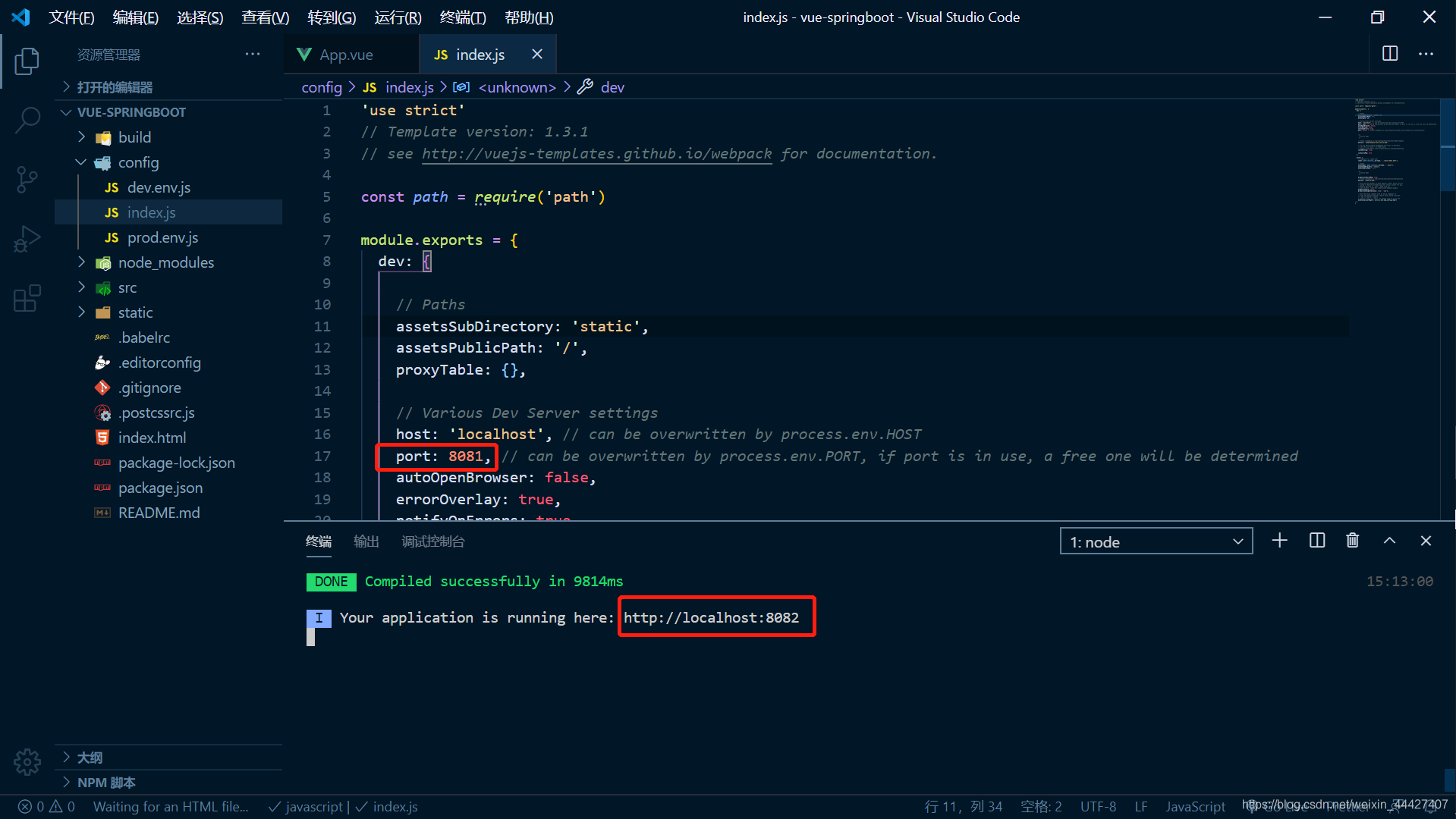Click the vuejs-templates webpack documentation link
The image size is (1456, 819).
click(x=597, y=154)
